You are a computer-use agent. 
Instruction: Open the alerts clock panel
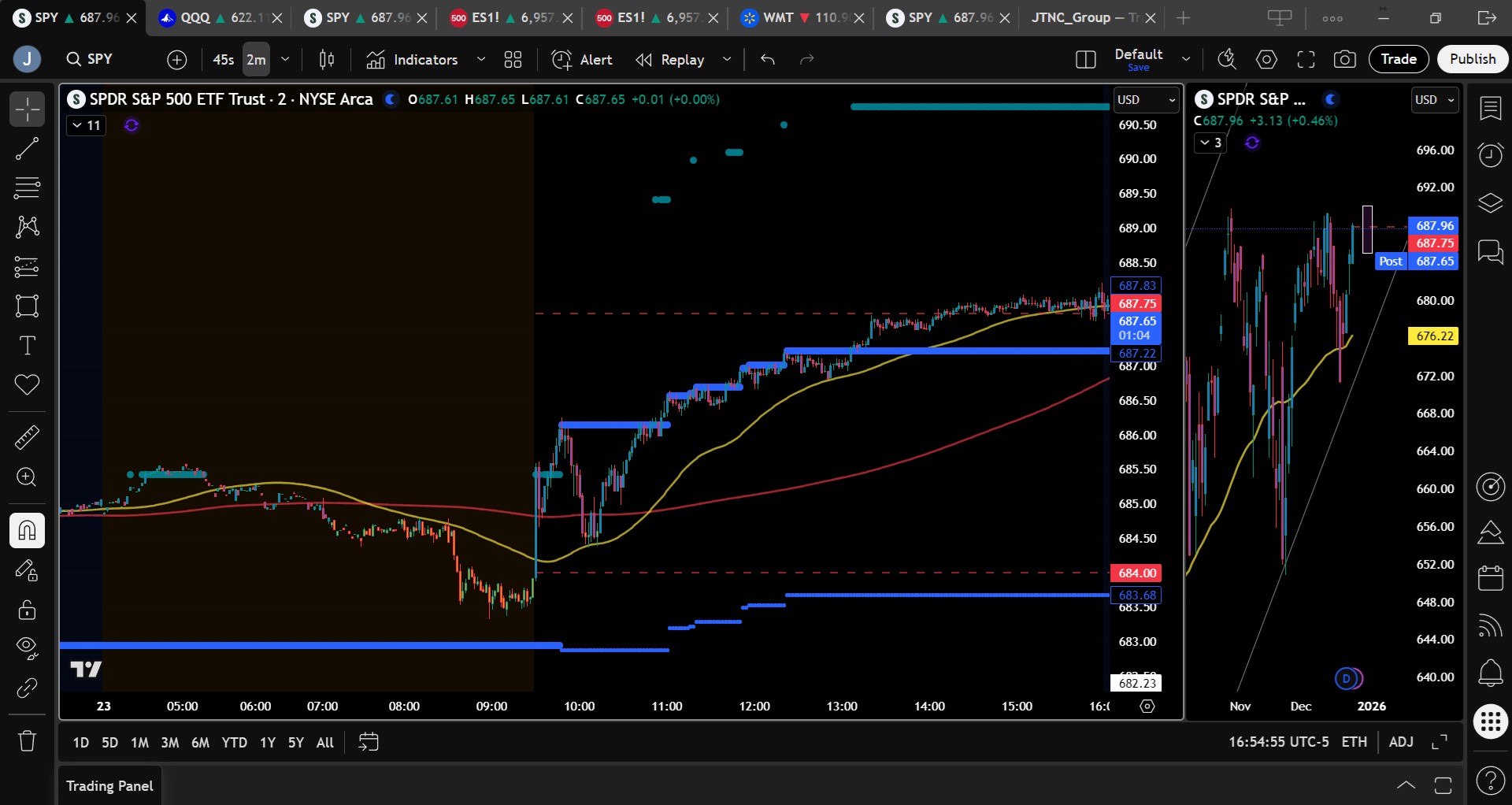click(x=1491, y=155)
